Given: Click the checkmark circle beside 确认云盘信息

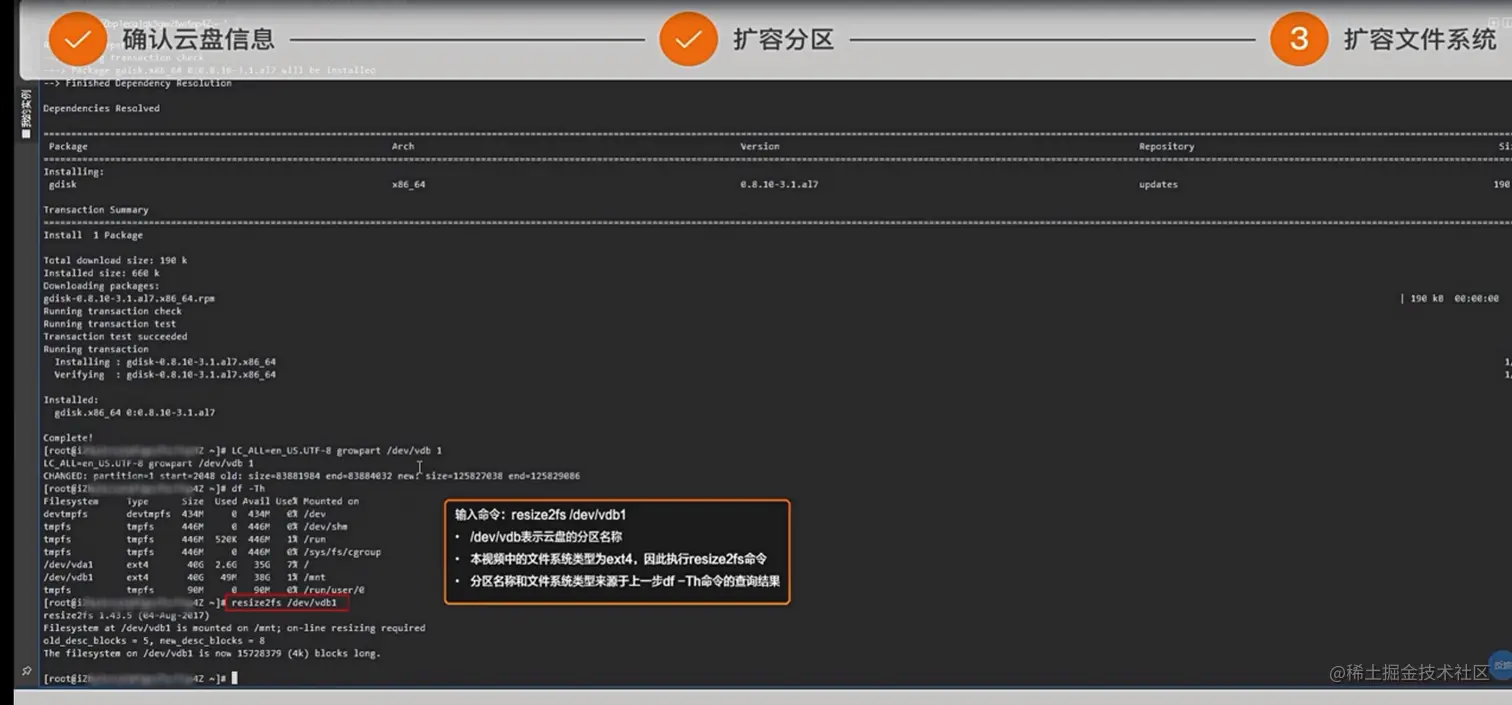Looking at the screenshot, I should (x=78, y=39).
